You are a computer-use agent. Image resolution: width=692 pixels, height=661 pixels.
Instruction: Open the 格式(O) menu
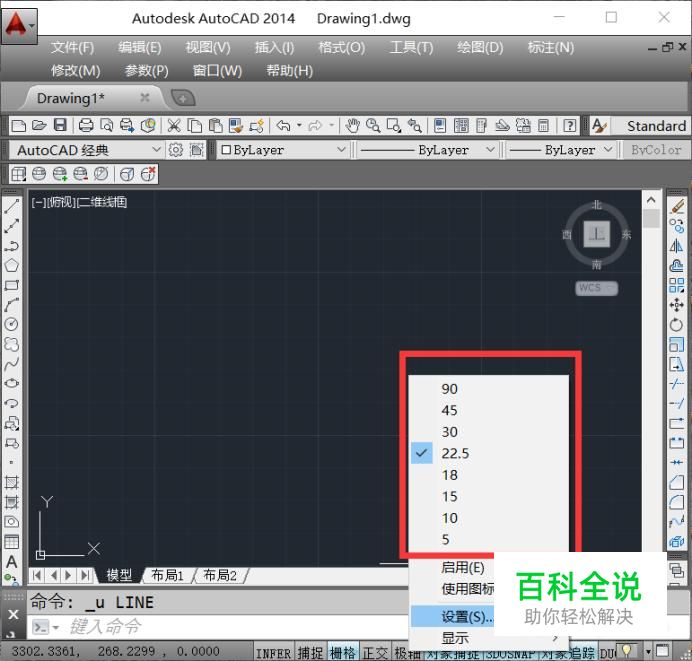point(342,47)
